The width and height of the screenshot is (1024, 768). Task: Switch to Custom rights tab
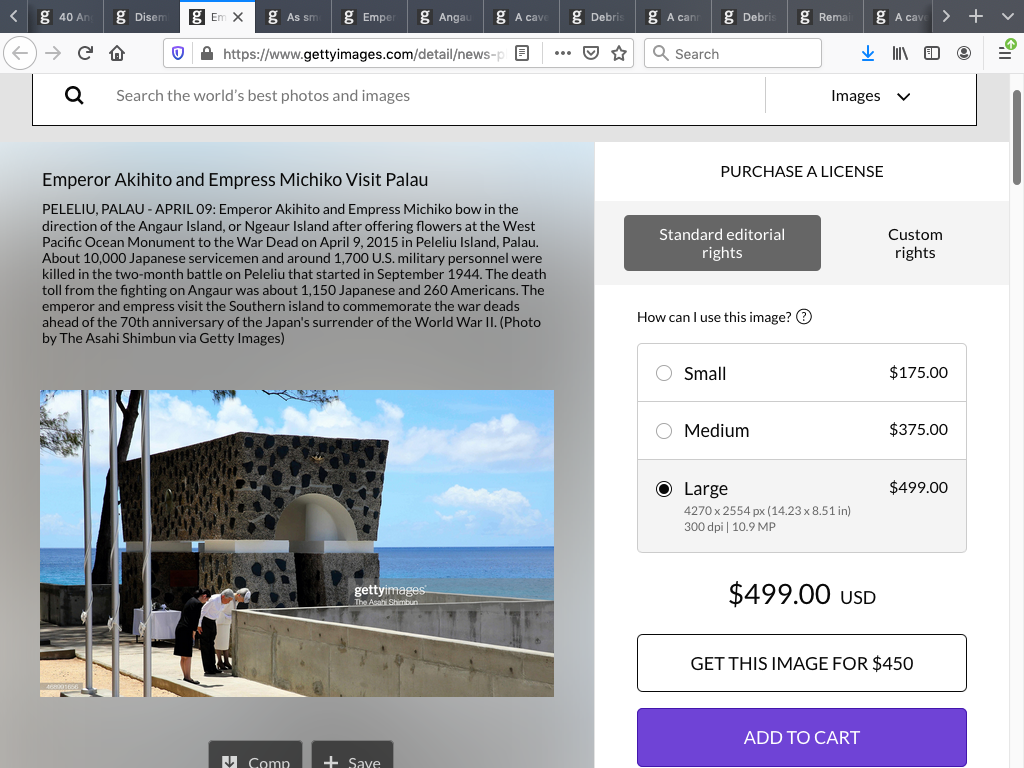point(914,243)
